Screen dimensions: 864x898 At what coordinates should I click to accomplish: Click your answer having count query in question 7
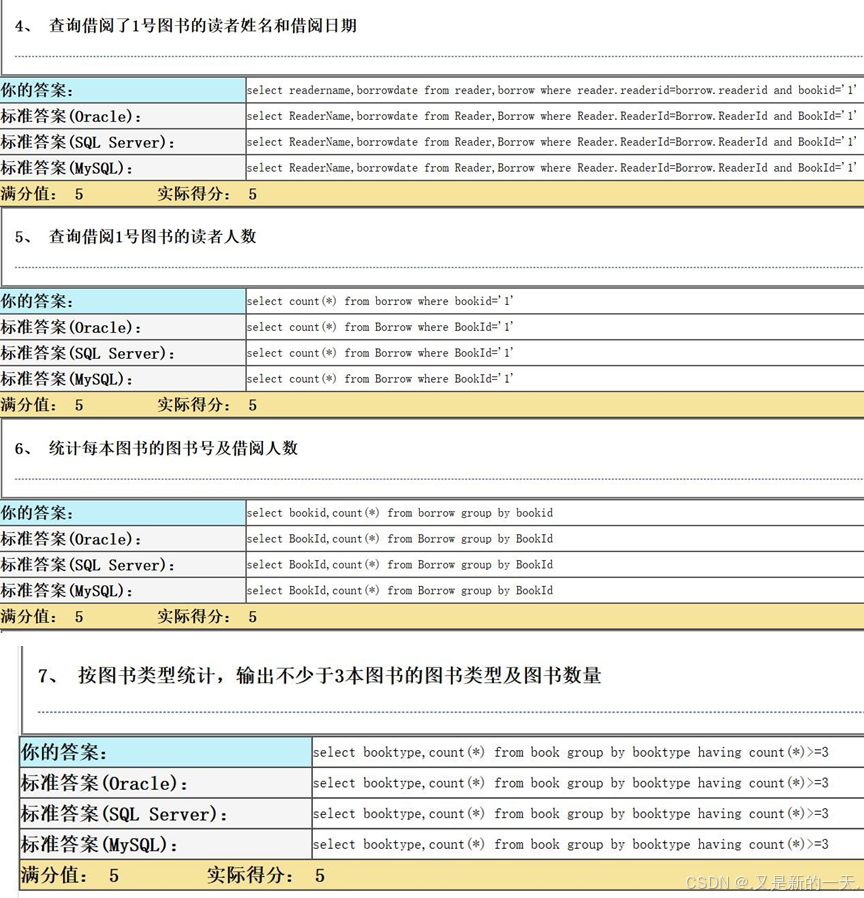coord(570,753)
